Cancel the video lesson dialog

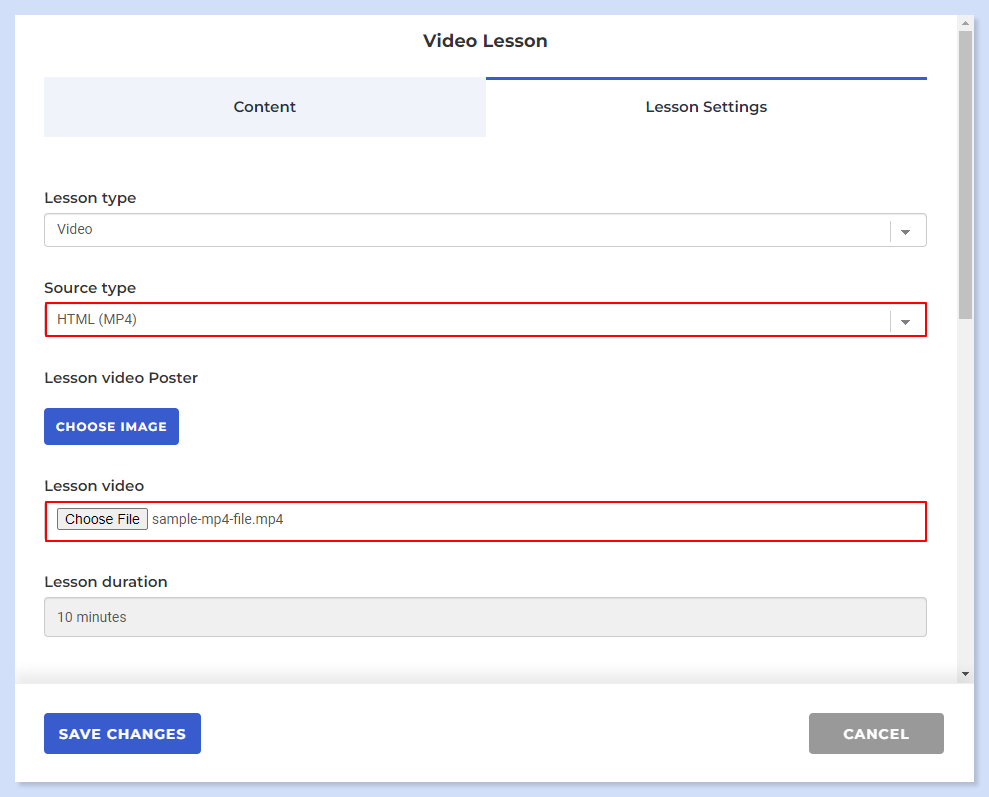tap(876, 733)
